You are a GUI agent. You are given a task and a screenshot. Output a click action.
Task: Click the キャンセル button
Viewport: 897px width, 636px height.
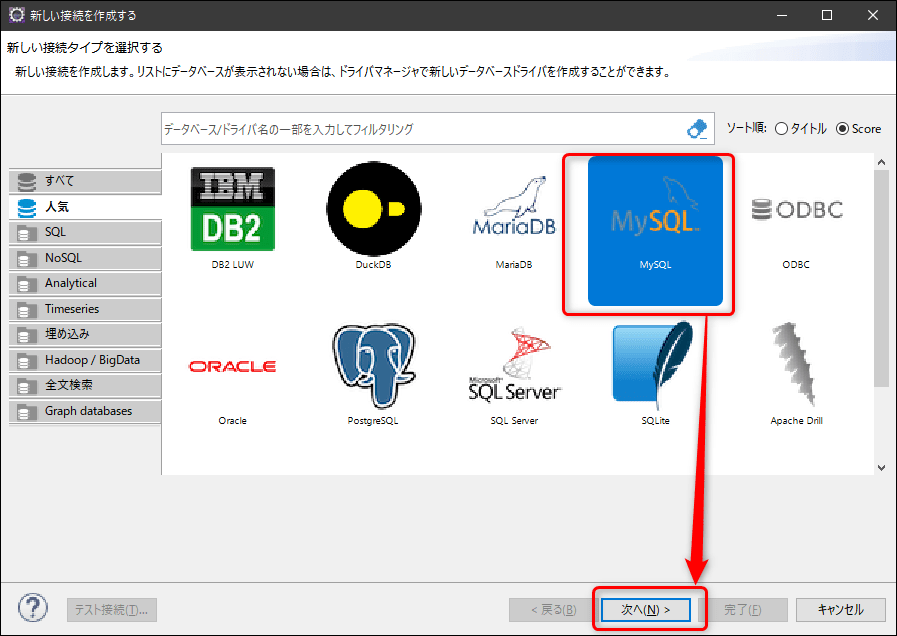click(840, 610)
